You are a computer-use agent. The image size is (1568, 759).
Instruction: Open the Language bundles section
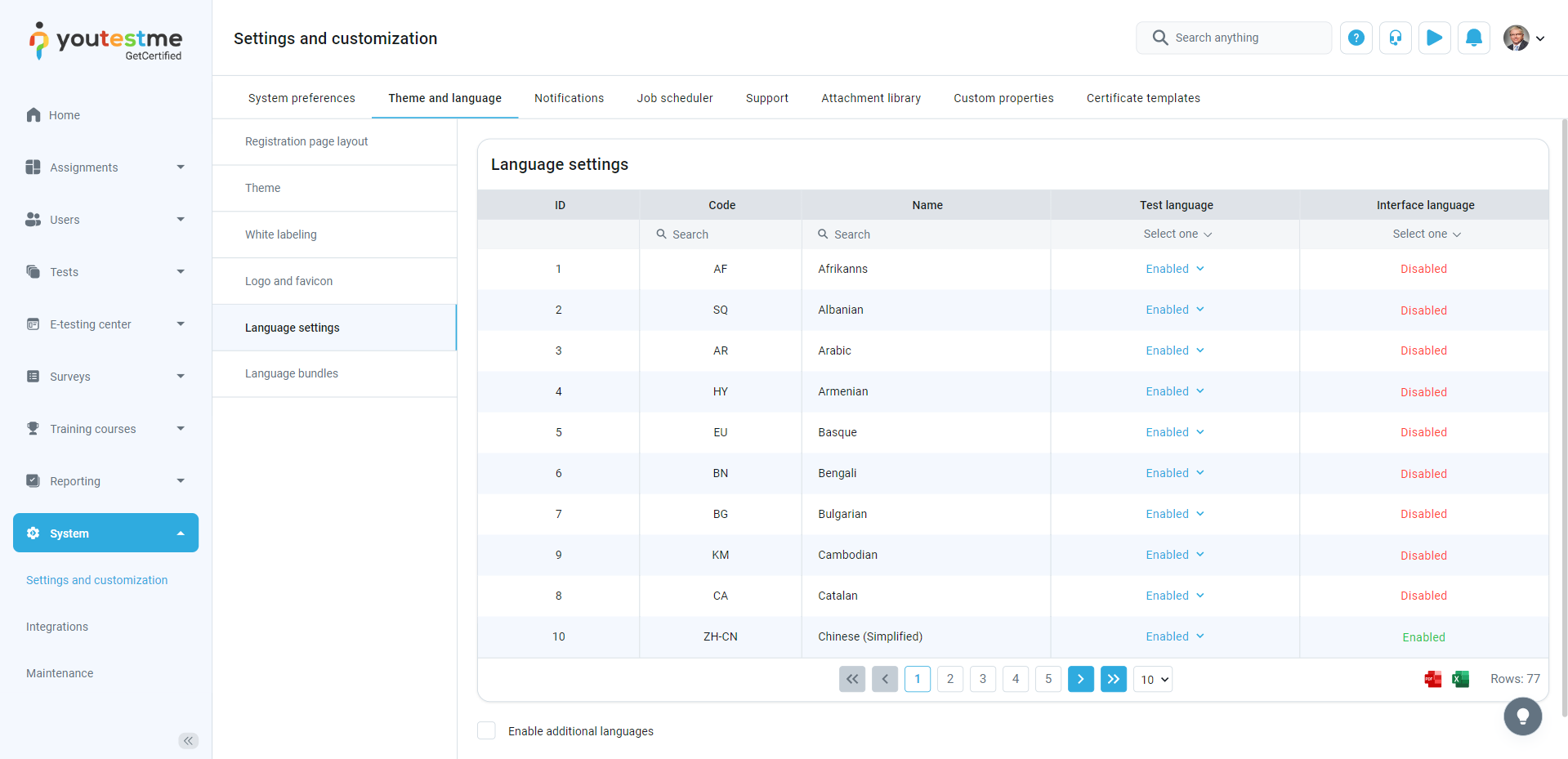(x=292, y=373)
